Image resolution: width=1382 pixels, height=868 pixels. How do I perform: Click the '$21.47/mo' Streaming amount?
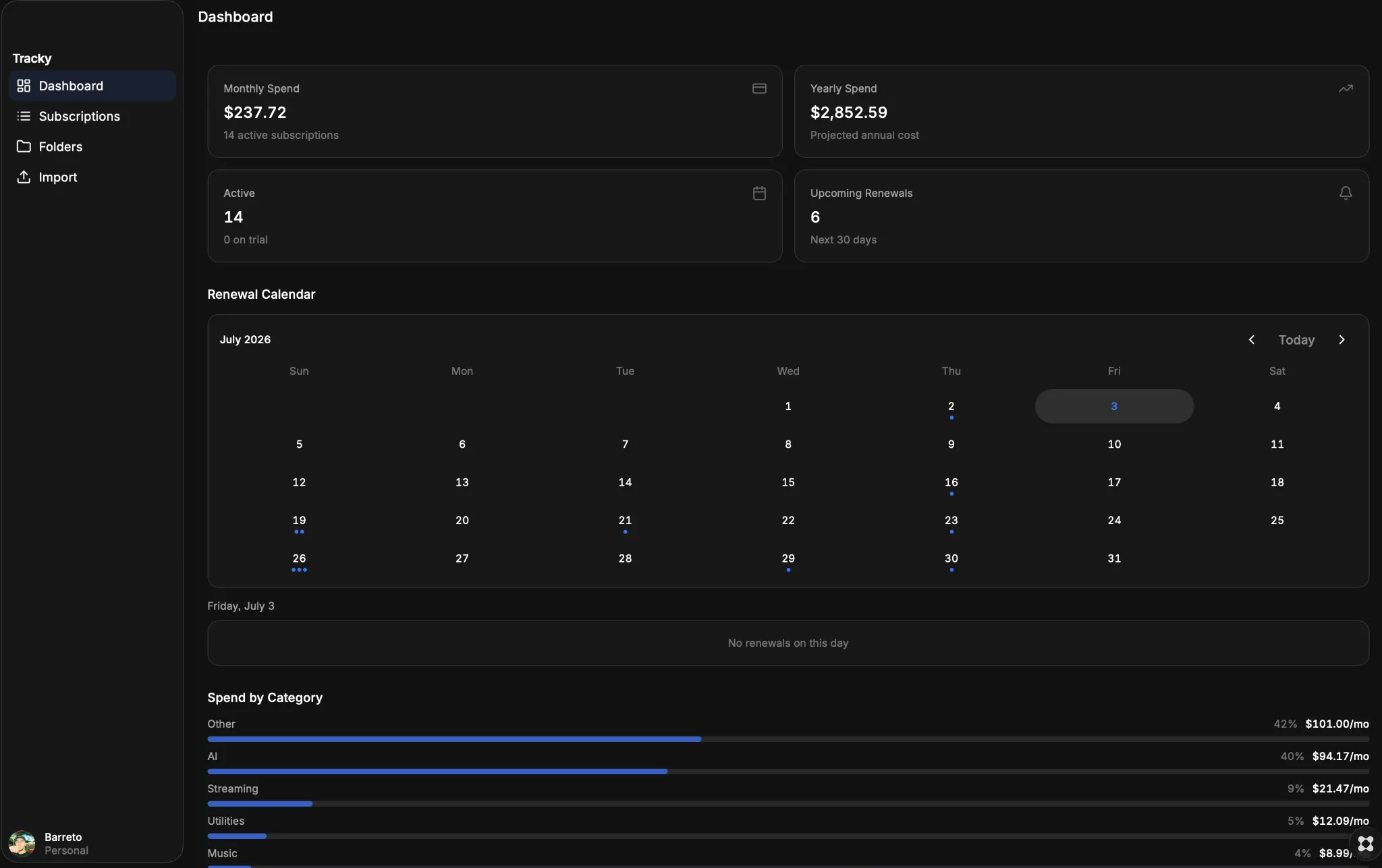pyautogui.click(x=1340, y=788)
